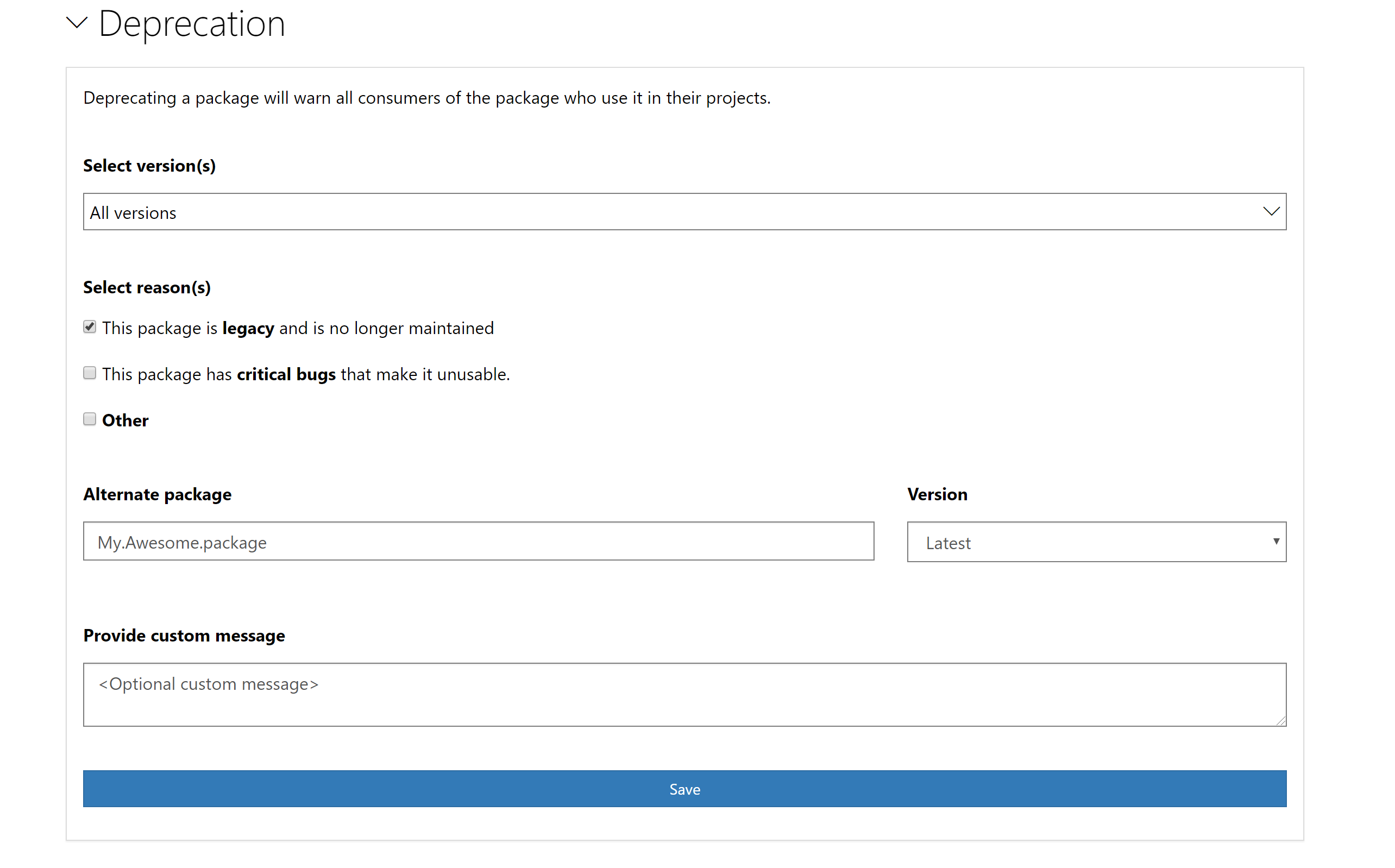This screenshot has width=1395, height=868.
Task: Click inside the All versions combo box
Action: tap(402, 211)
